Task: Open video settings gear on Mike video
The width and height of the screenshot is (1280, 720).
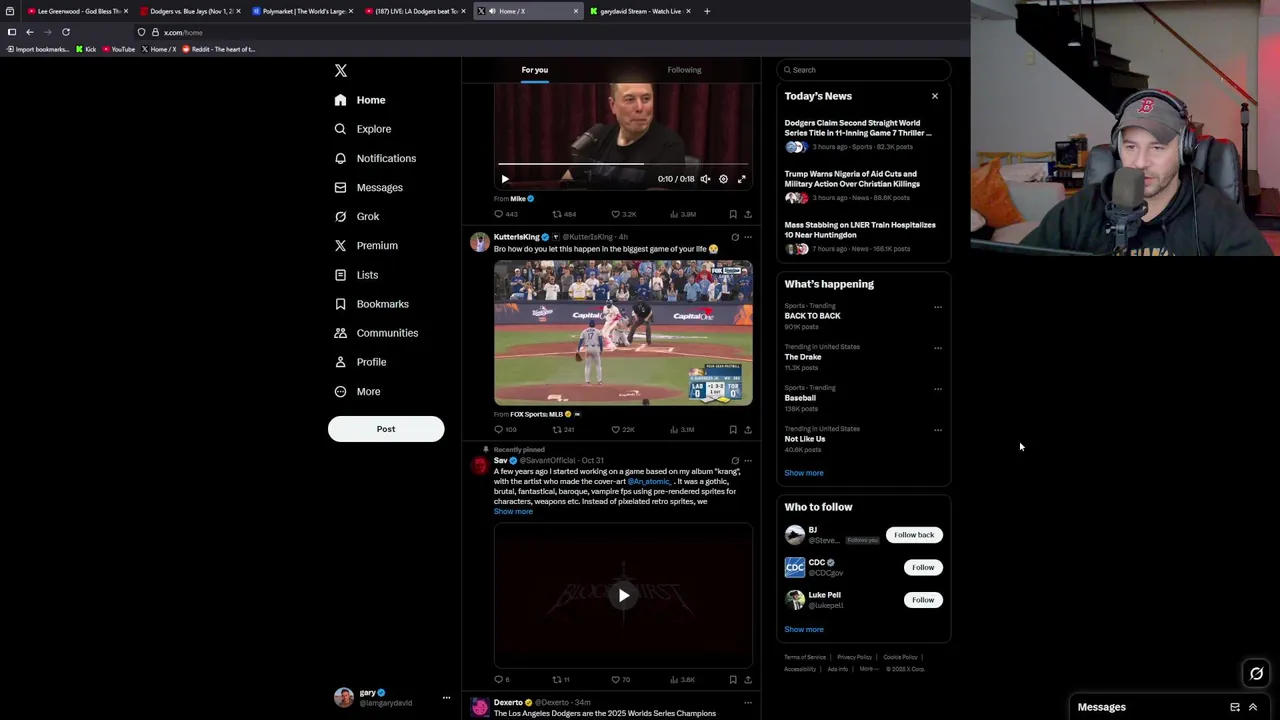Action: [723, 179]
